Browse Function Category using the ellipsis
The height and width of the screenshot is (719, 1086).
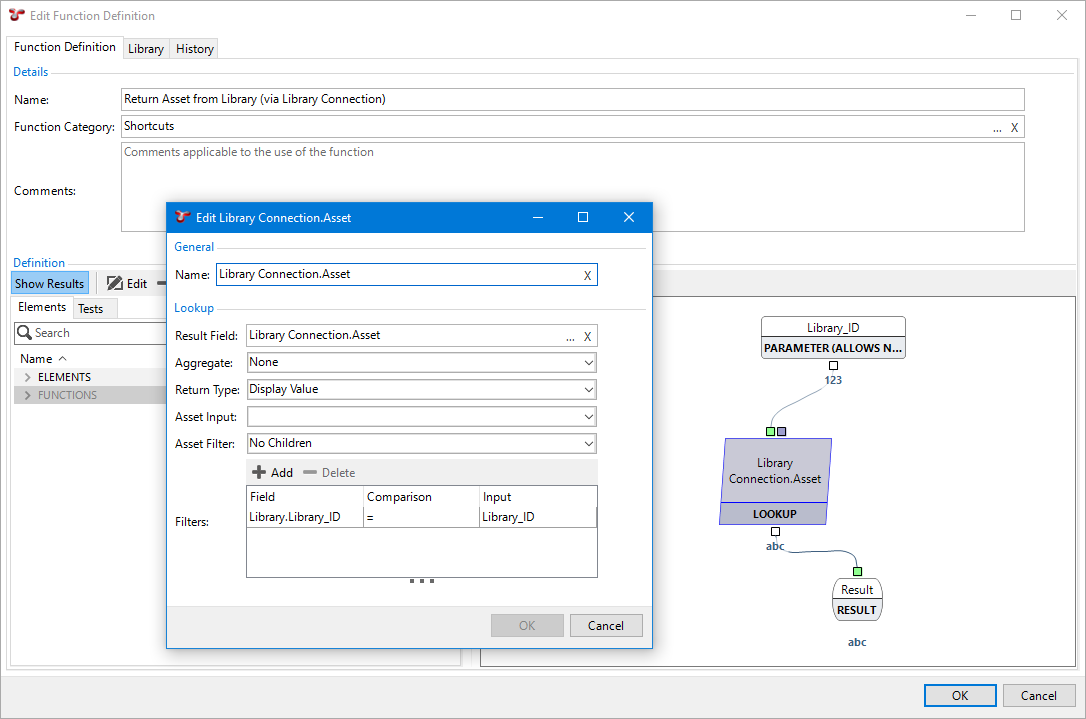coord(997,127)
